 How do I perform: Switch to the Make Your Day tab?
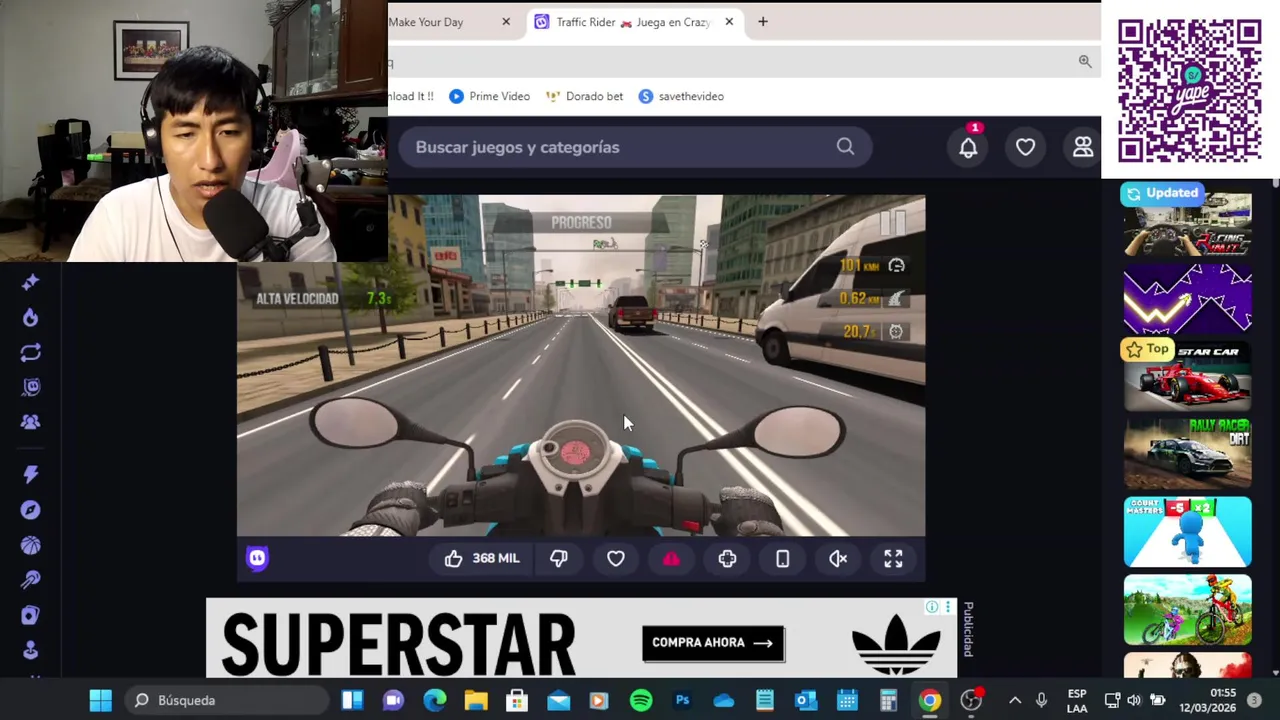point(426,22)
